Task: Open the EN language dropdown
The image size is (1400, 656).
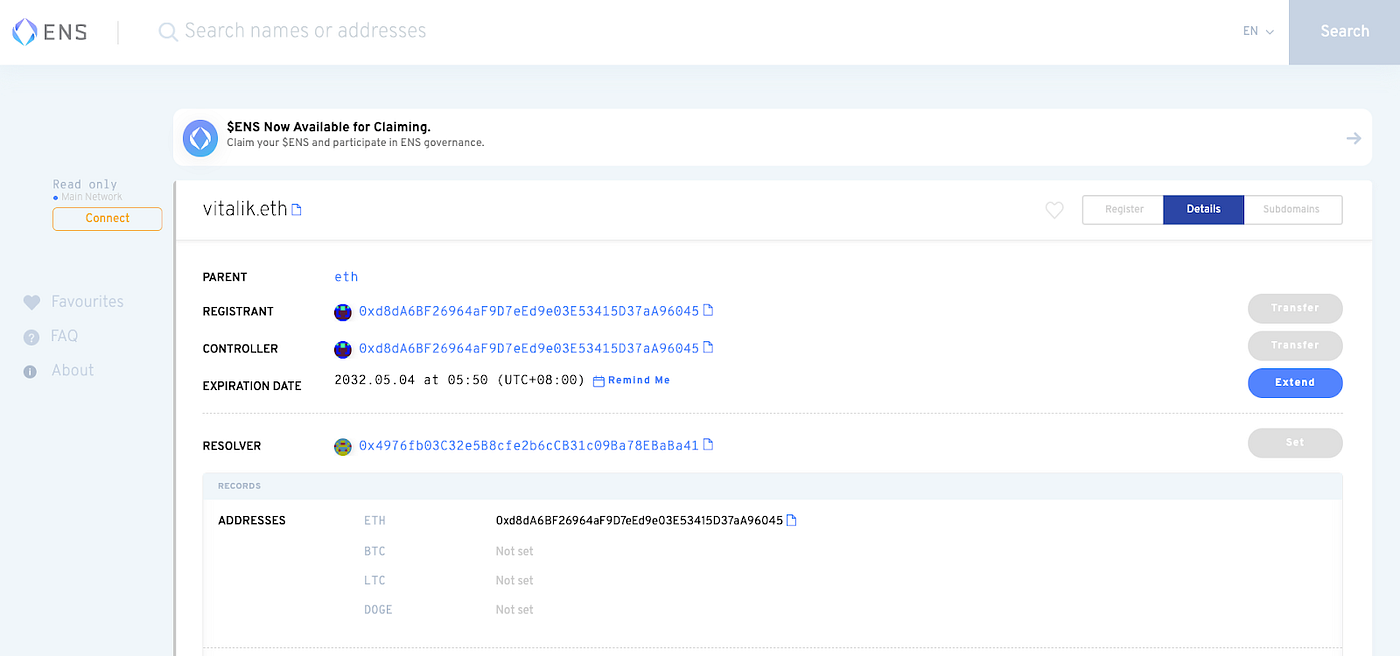Action: [x=1257, y=31]
